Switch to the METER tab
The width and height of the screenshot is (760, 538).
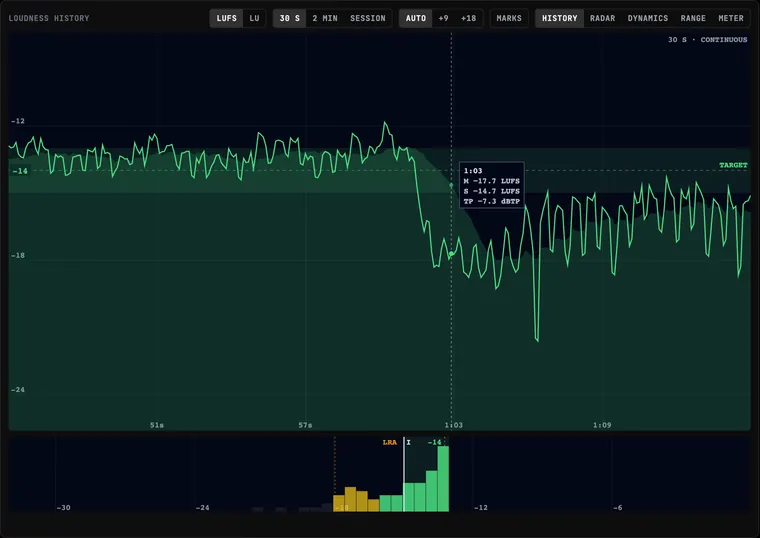pyautogui.click(x=731, y=18)
